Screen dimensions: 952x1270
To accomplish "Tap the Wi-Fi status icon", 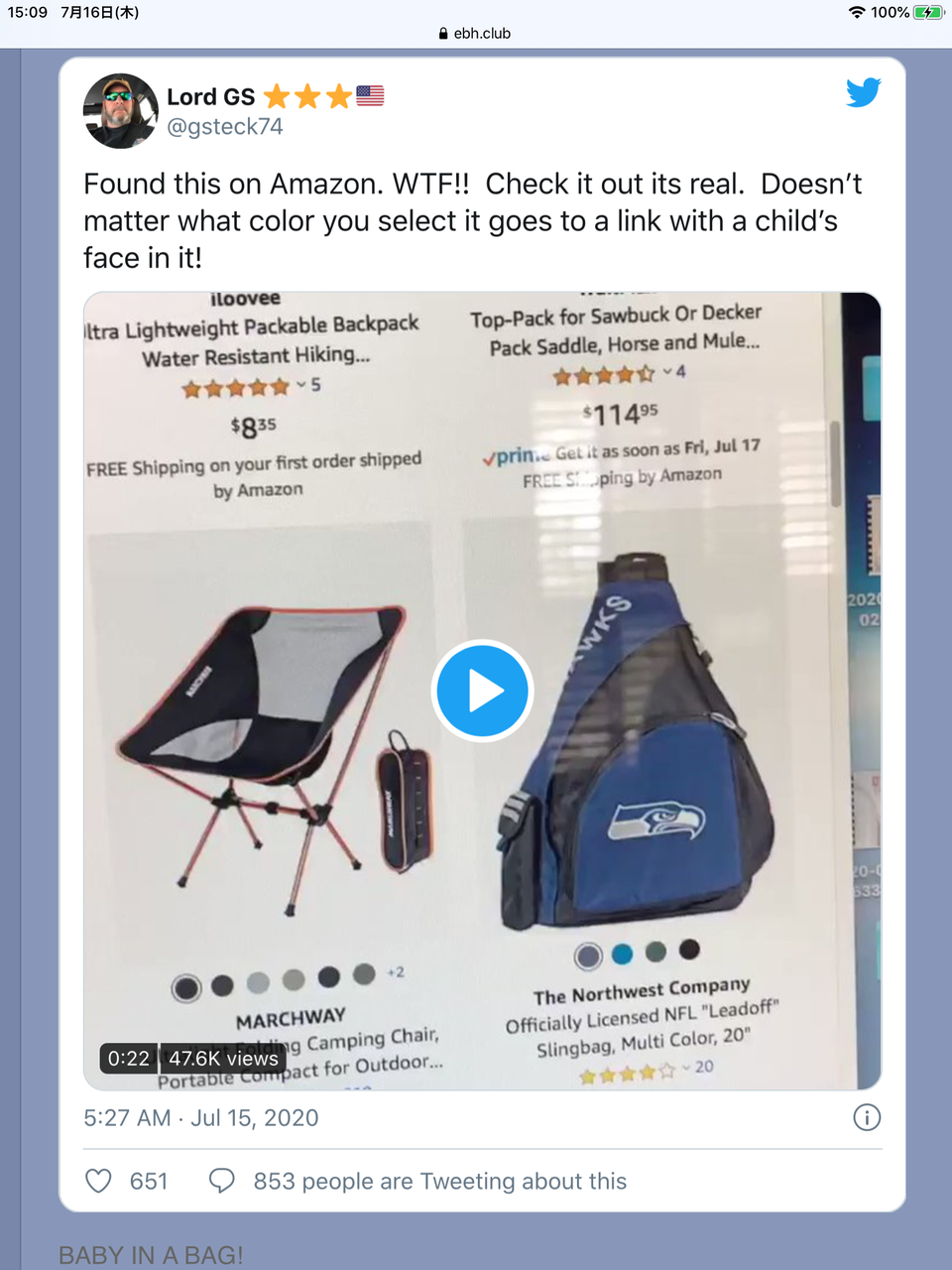I will [857, 12].
